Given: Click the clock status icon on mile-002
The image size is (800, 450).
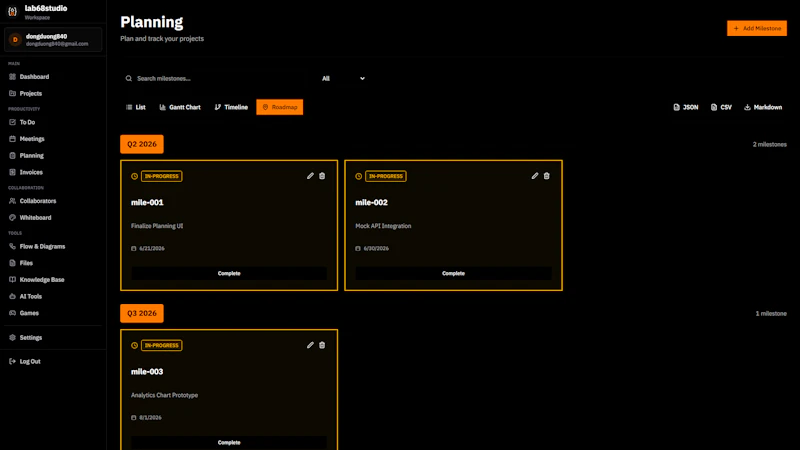Looking at the screenshot, I should (359, 176).
